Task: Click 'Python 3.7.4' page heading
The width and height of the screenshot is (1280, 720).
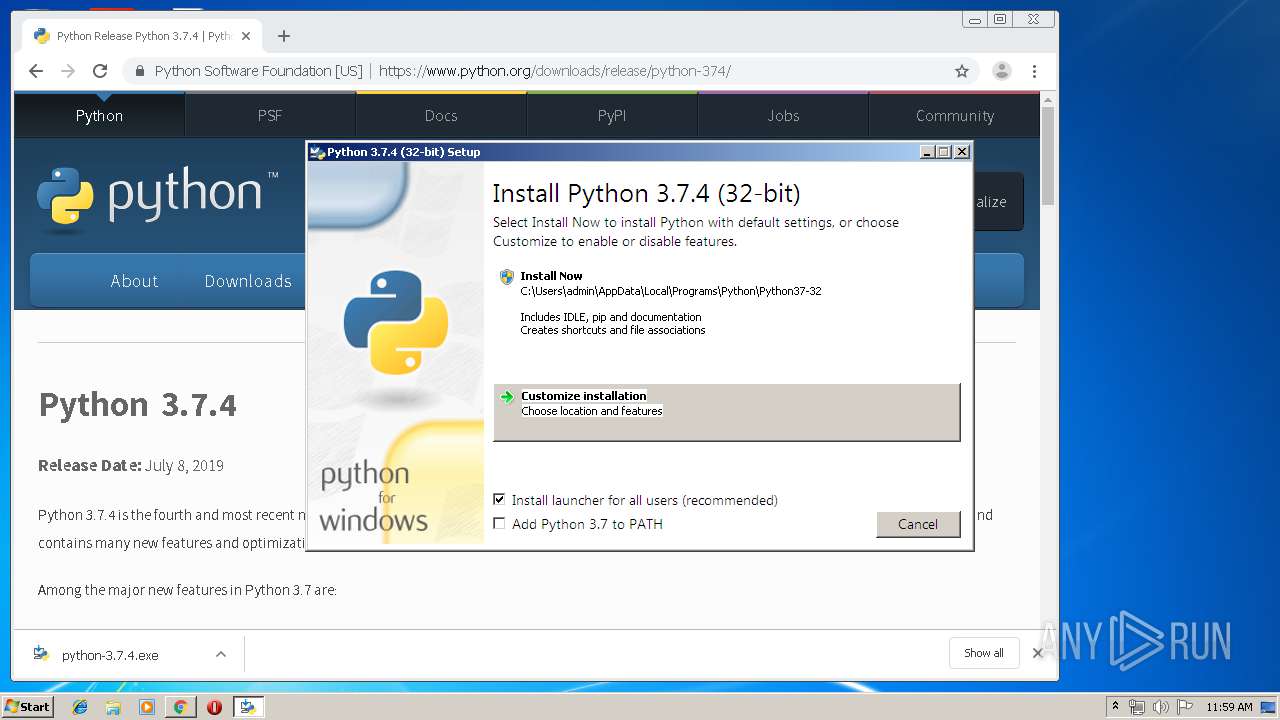Action: click(x=137, y=405)
